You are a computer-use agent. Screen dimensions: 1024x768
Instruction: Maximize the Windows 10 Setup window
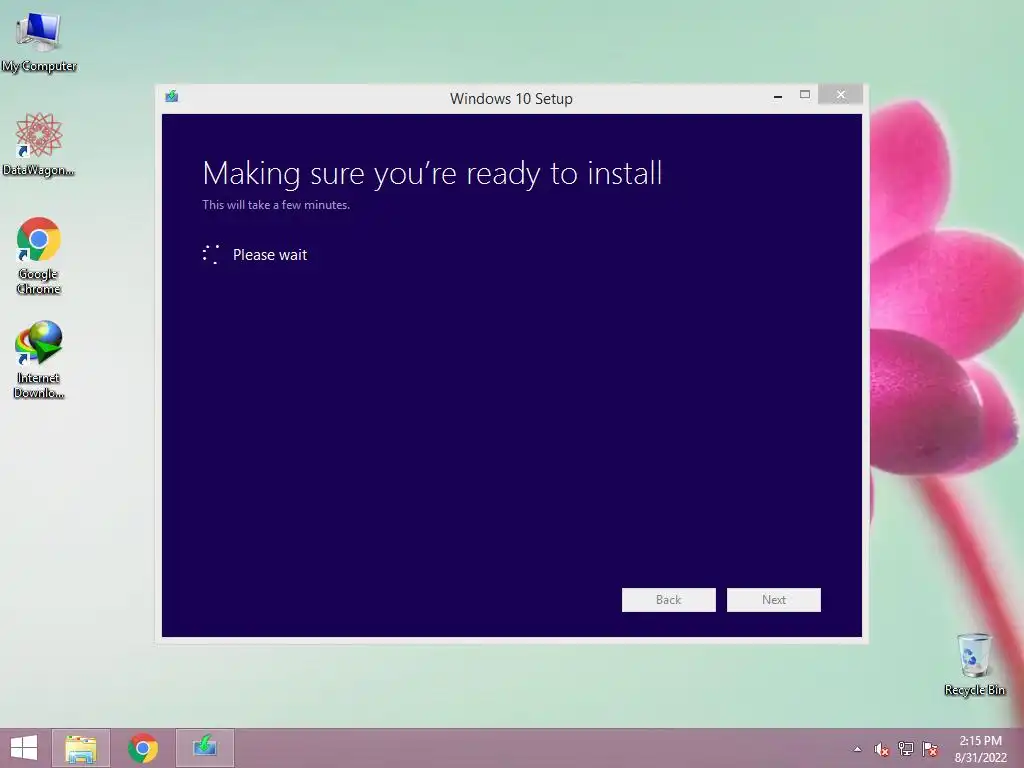pyautogui.click(x=805, y=95)
